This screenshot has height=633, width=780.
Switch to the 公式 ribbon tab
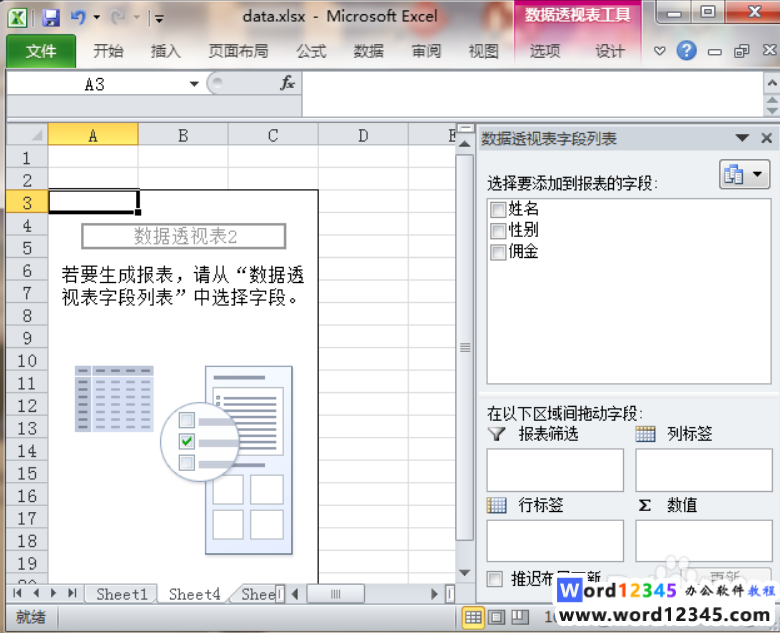click(311, 51)
